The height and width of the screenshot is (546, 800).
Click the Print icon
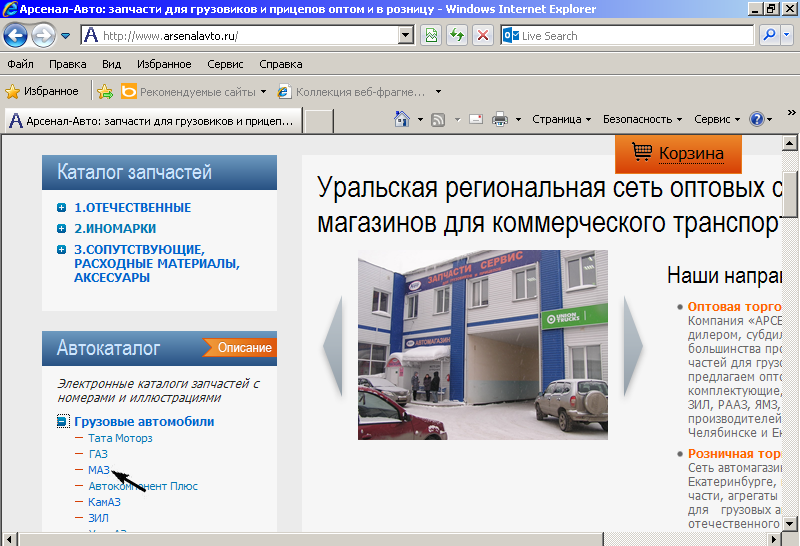[500, 119]
